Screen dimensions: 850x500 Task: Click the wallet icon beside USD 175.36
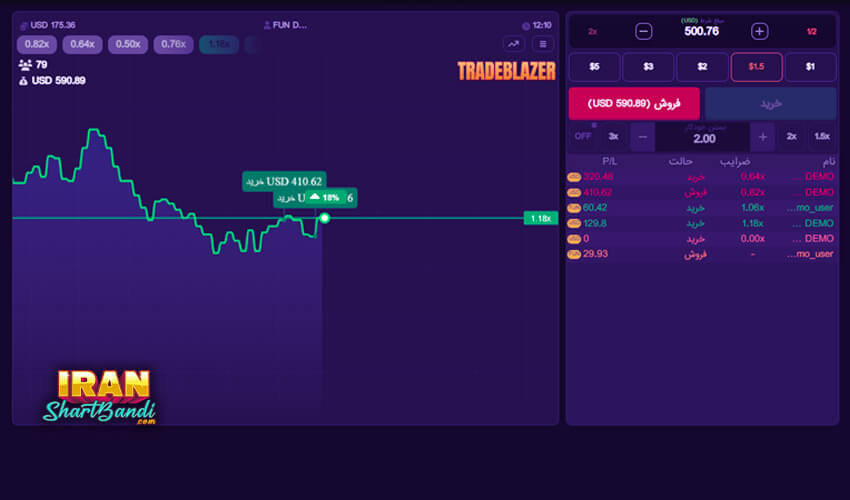pyautogui.click(x=23, y=25)
